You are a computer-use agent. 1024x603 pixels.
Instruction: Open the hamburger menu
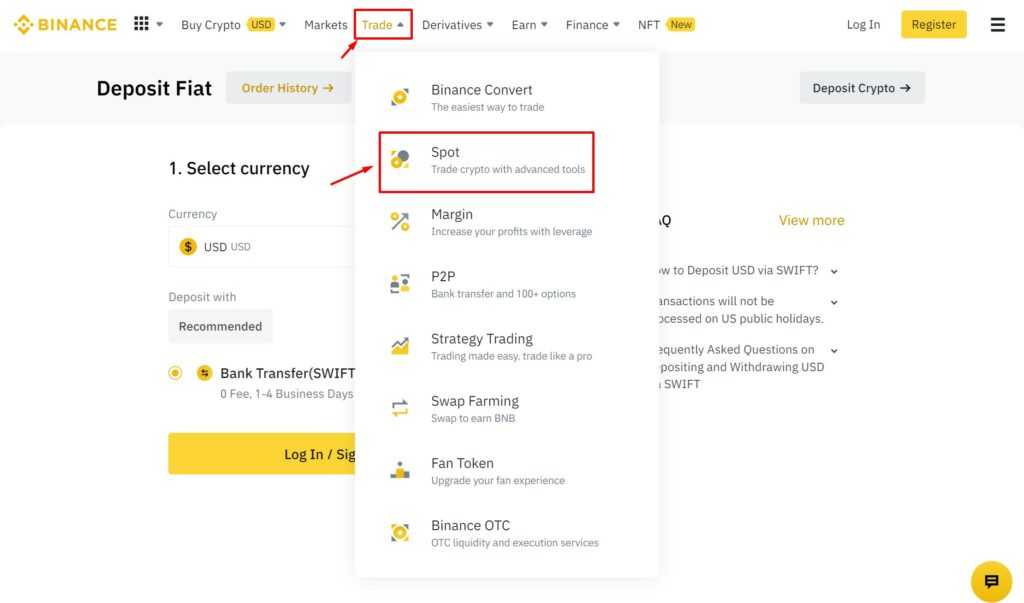point(997,24)
